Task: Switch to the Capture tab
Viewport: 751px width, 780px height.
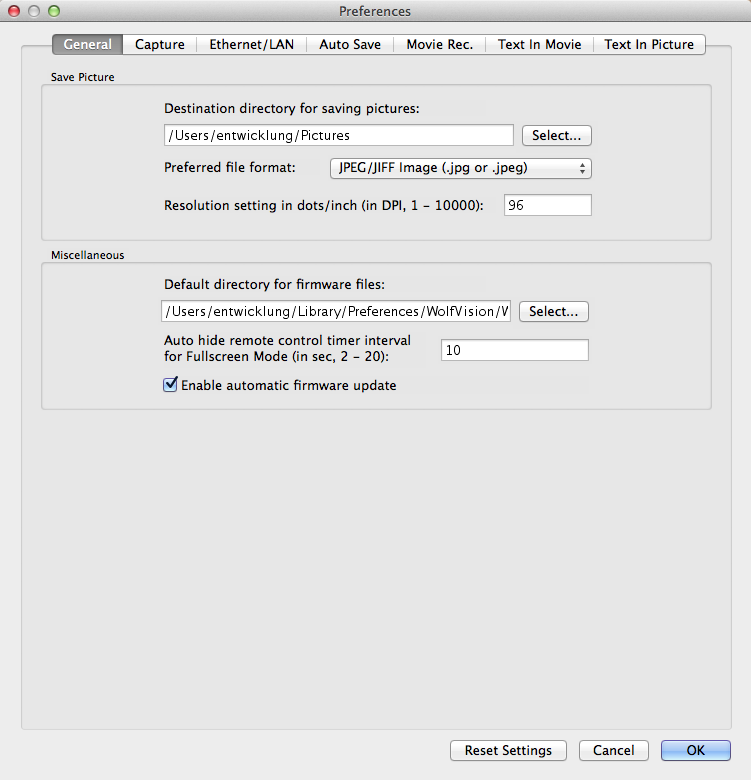Action: tap(160, 44)
